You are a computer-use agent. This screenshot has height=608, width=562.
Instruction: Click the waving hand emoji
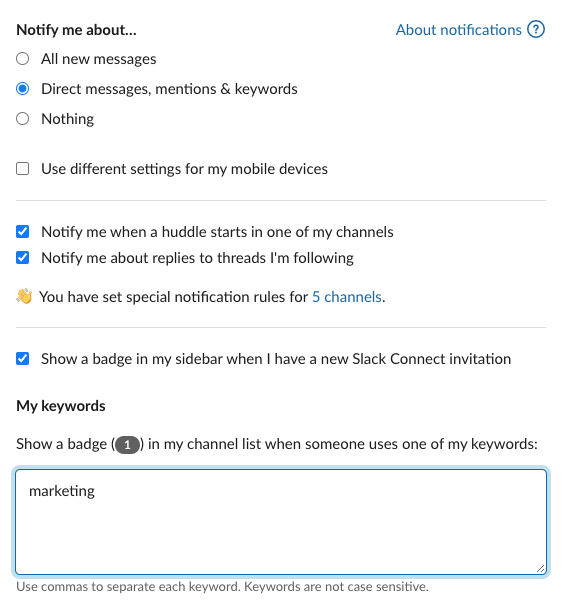(x=24, y=297)
